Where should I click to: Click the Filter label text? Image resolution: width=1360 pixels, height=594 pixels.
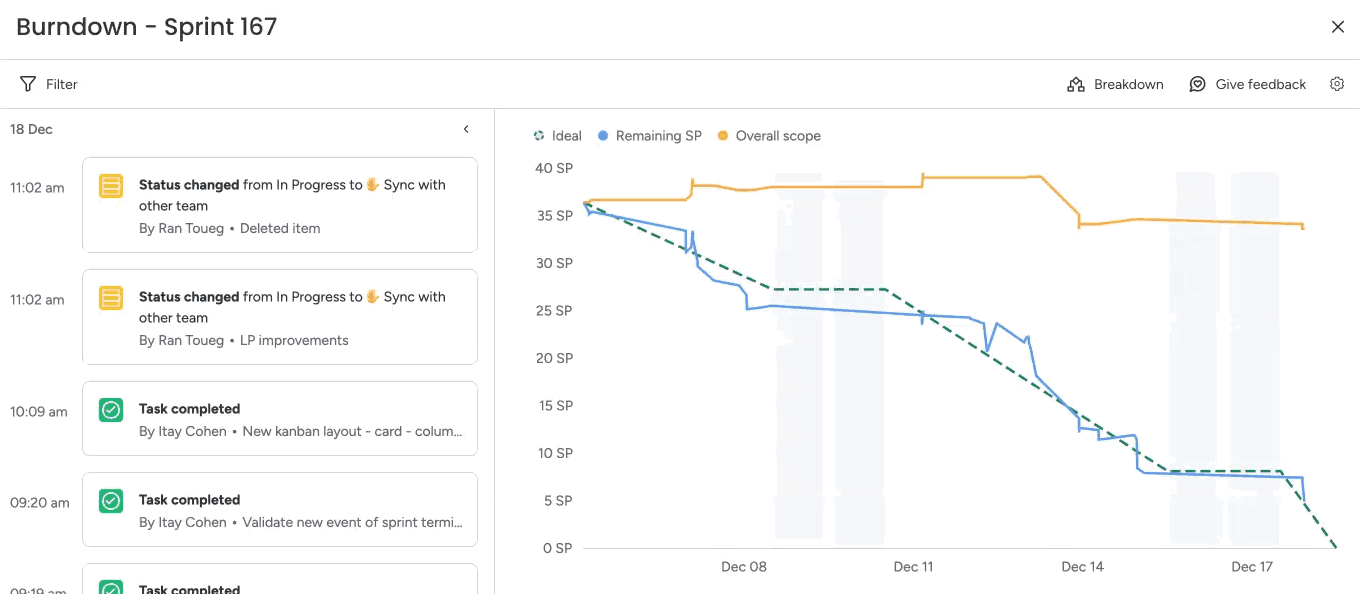click(x=62, y=84)
